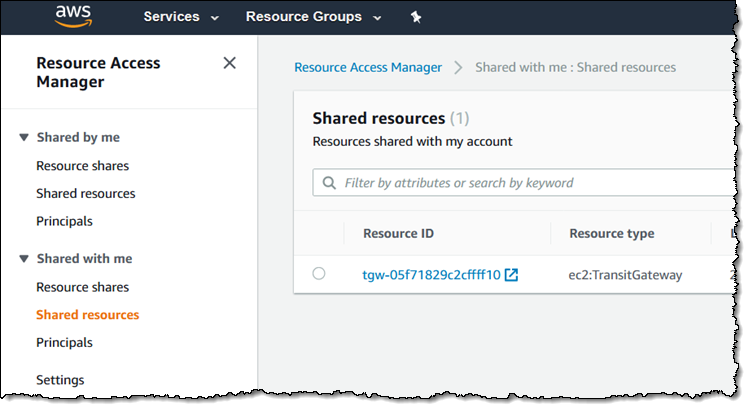Click the search magnifier icon
The image size is (750, 409).
329,183
